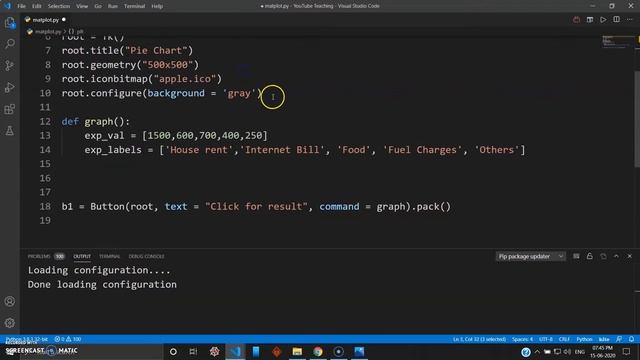Split the editor right

[616, 20]
